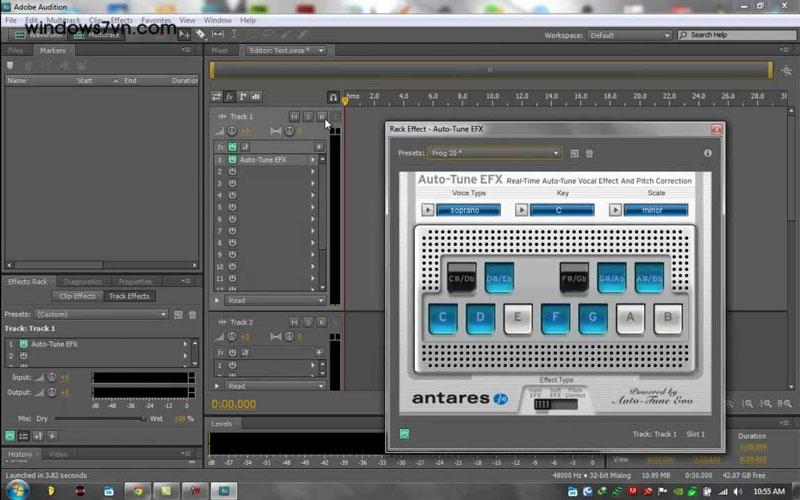Click the arrow beside the minor Scale
The image size is (800, 500).
pyautogui.click(x=615, y=210)
